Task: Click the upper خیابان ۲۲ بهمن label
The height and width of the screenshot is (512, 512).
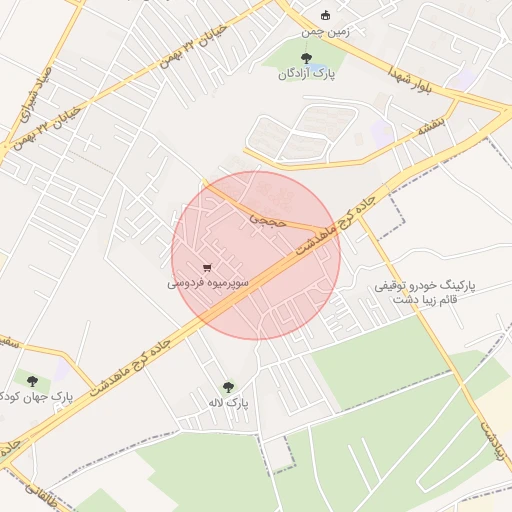Action: click(x=193, y=47)
